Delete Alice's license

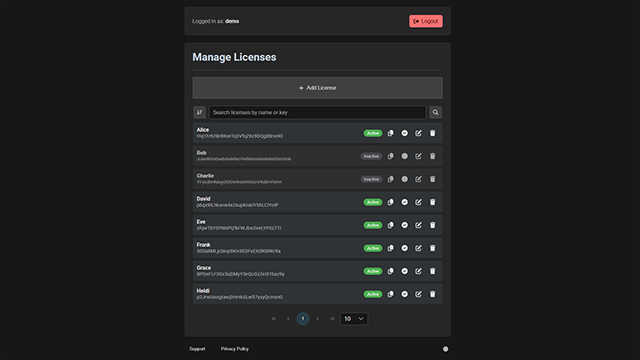click(433, 133)
